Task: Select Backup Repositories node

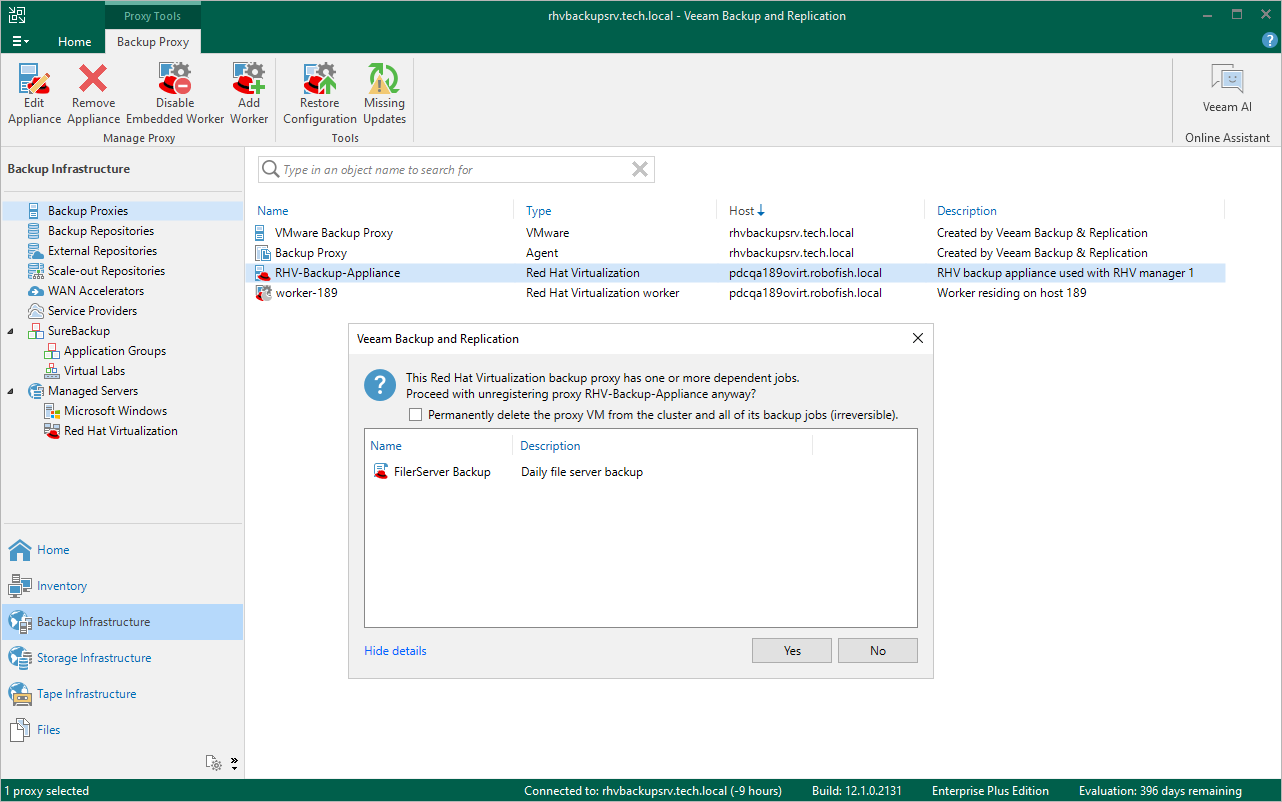Action: (101, 231)
